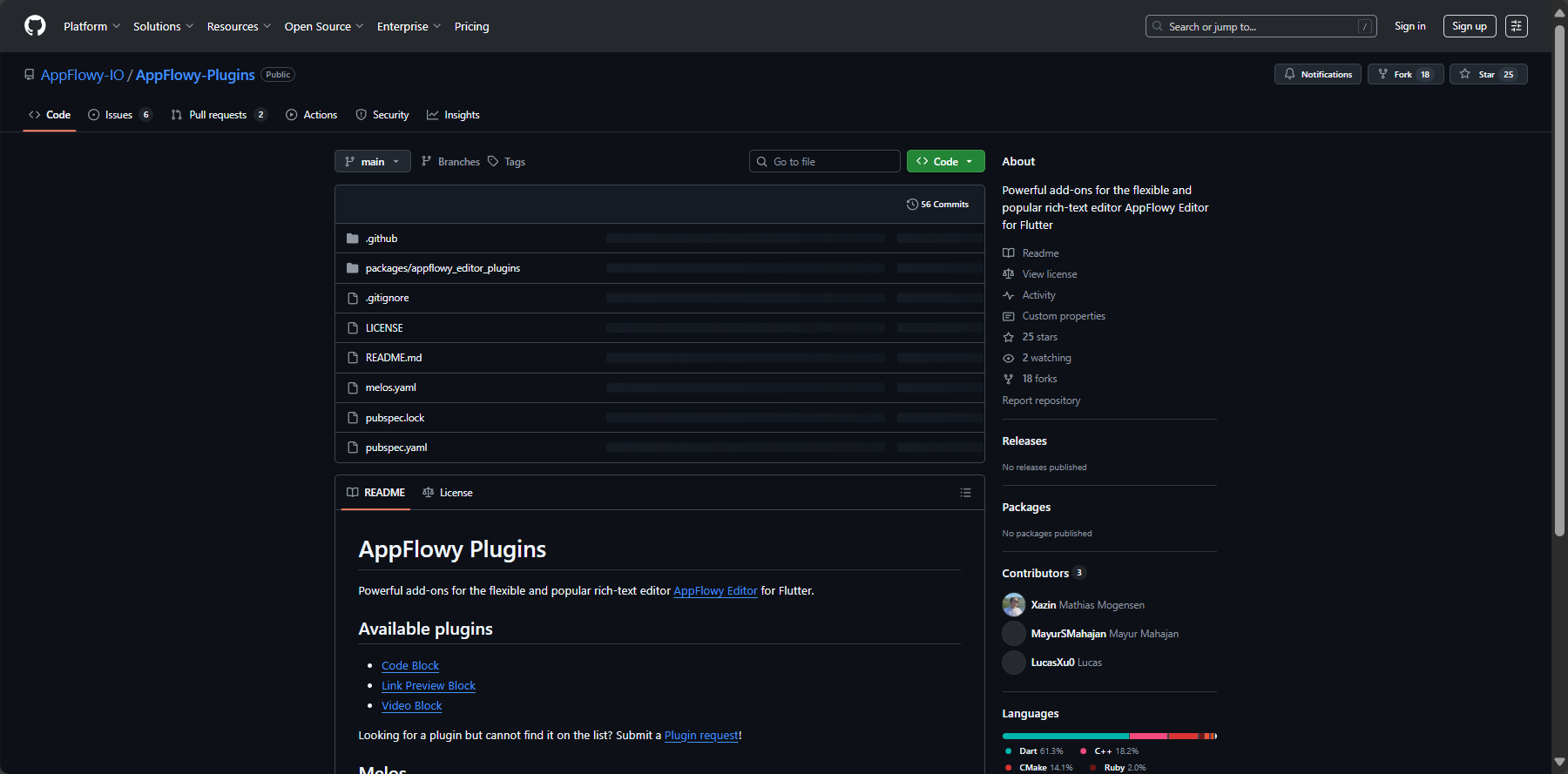1568x774 pixels.
Task: Star the AppFlowy-Plugins repository
Action: coord(1488,74)
